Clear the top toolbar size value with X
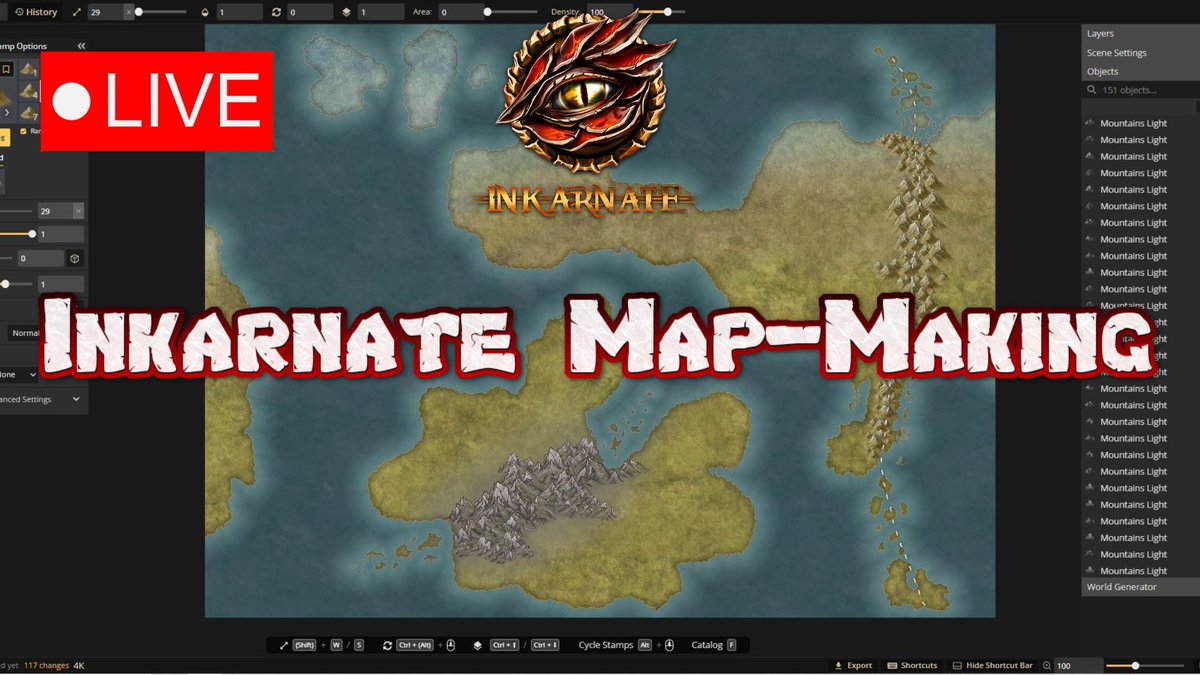Image resolution: width=1200 pixels, height=675 pixels. (x=128, y=12)
